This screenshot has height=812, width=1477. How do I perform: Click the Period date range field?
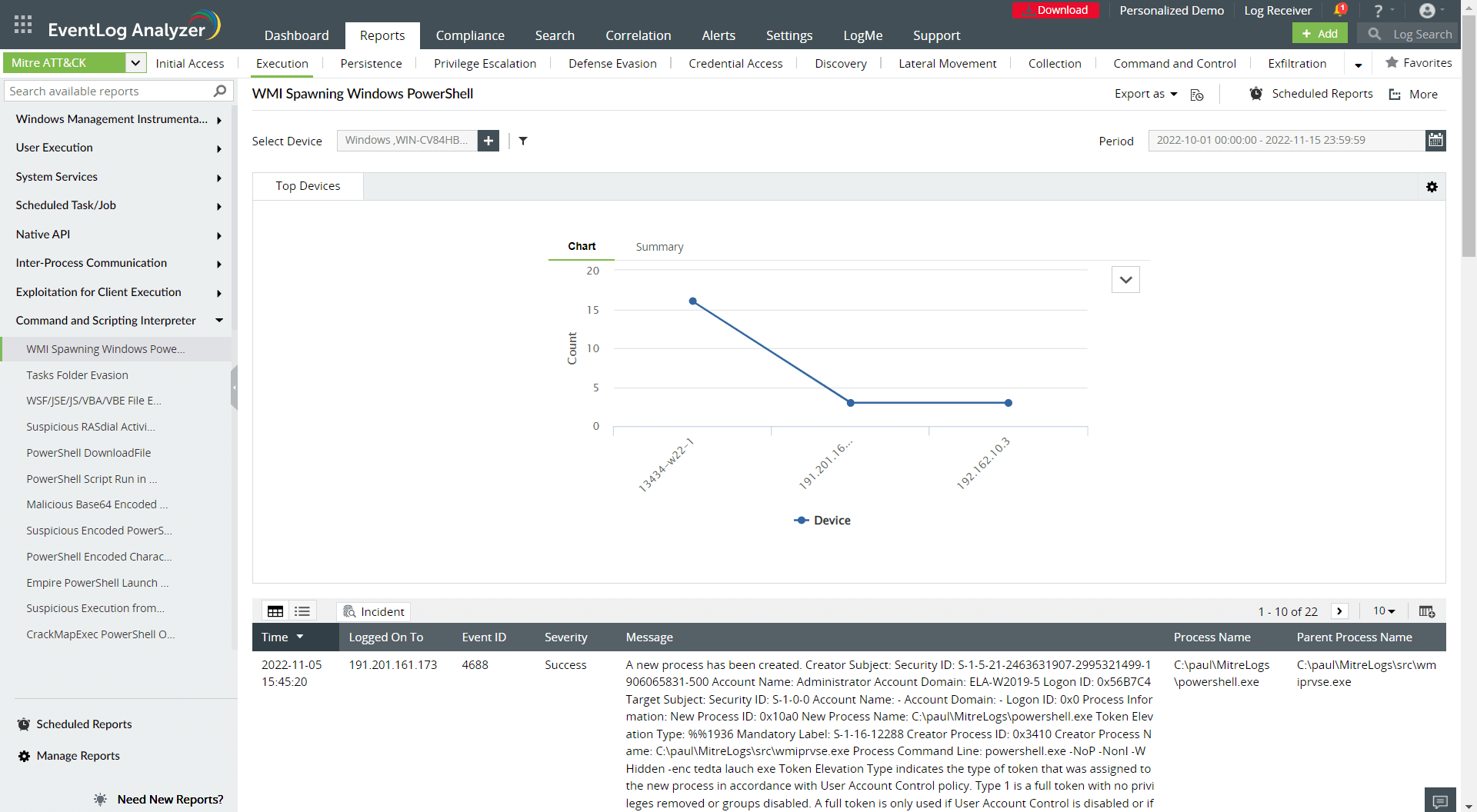[x=1287, y=141]
